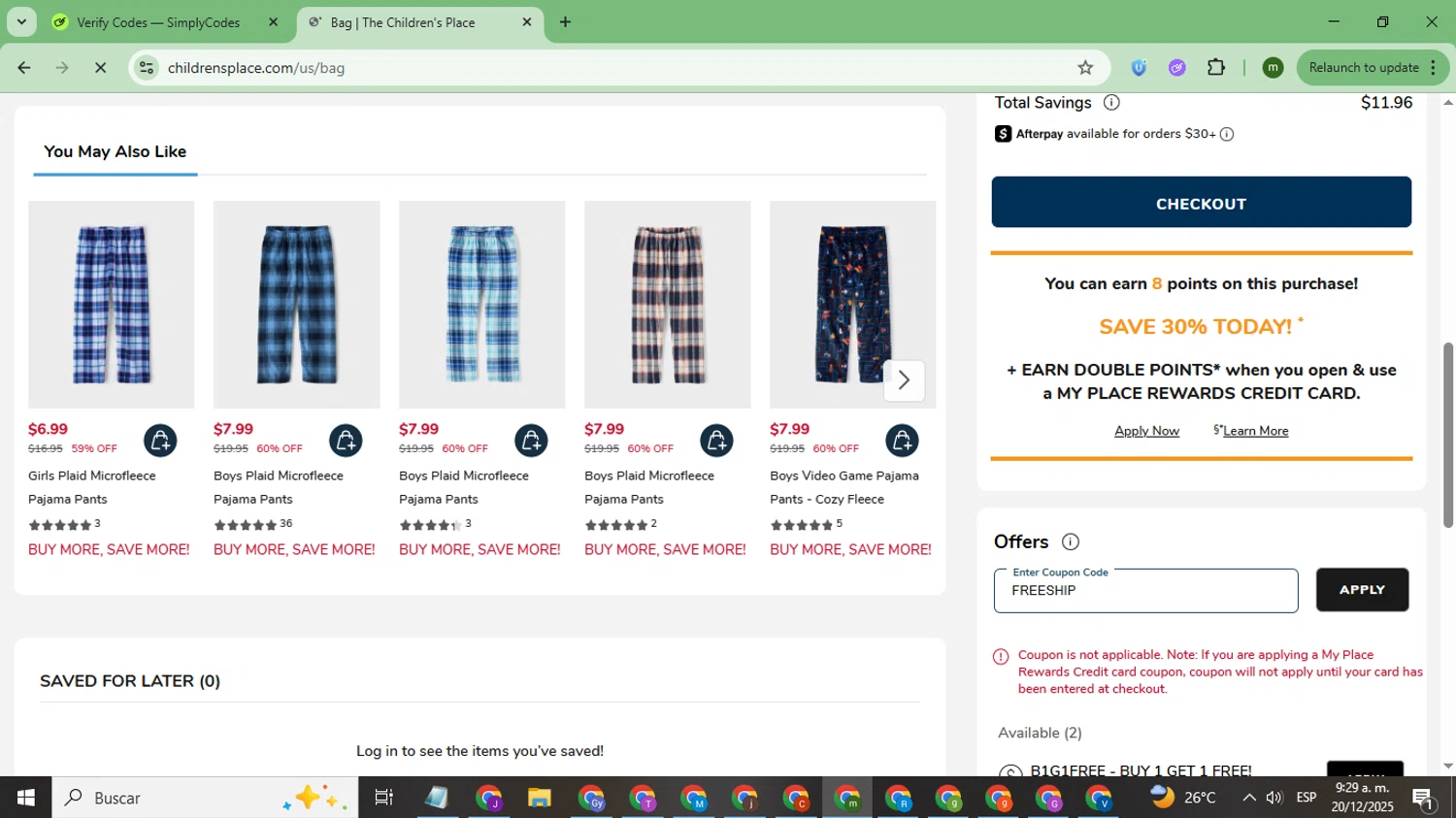Open Task View on taskbar

383,798
